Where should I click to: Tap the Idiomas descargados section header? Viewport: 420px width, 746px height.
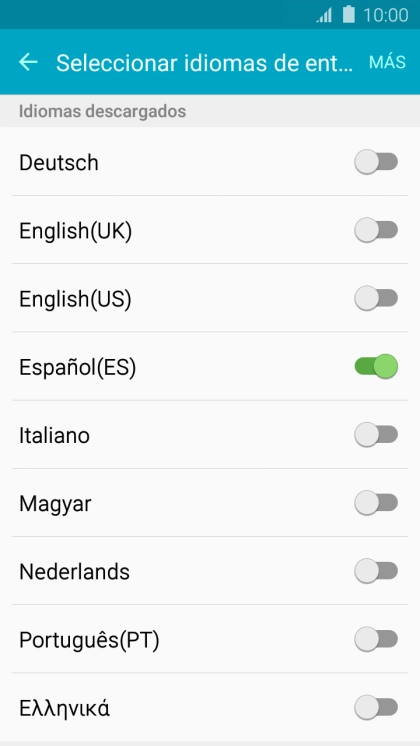pos(102,111)
